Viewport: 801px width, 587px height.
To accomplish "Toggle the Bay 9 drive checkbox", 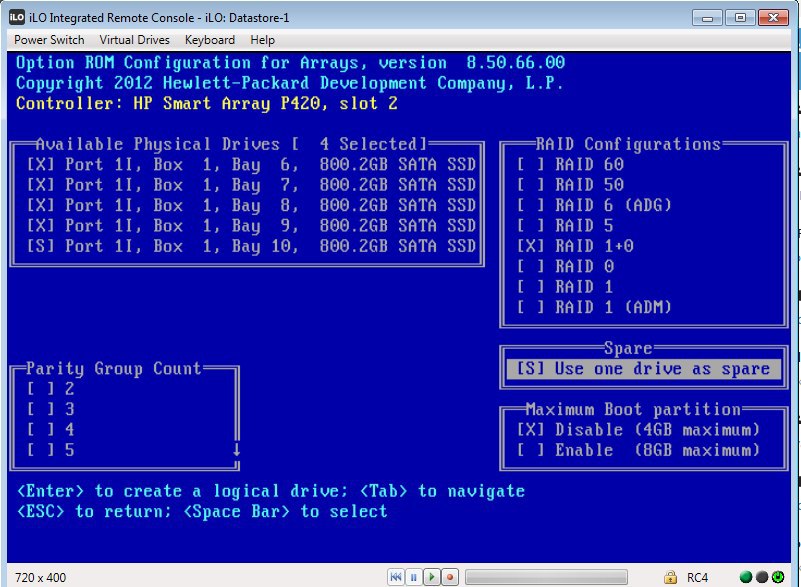I will (x=40, y=226).
